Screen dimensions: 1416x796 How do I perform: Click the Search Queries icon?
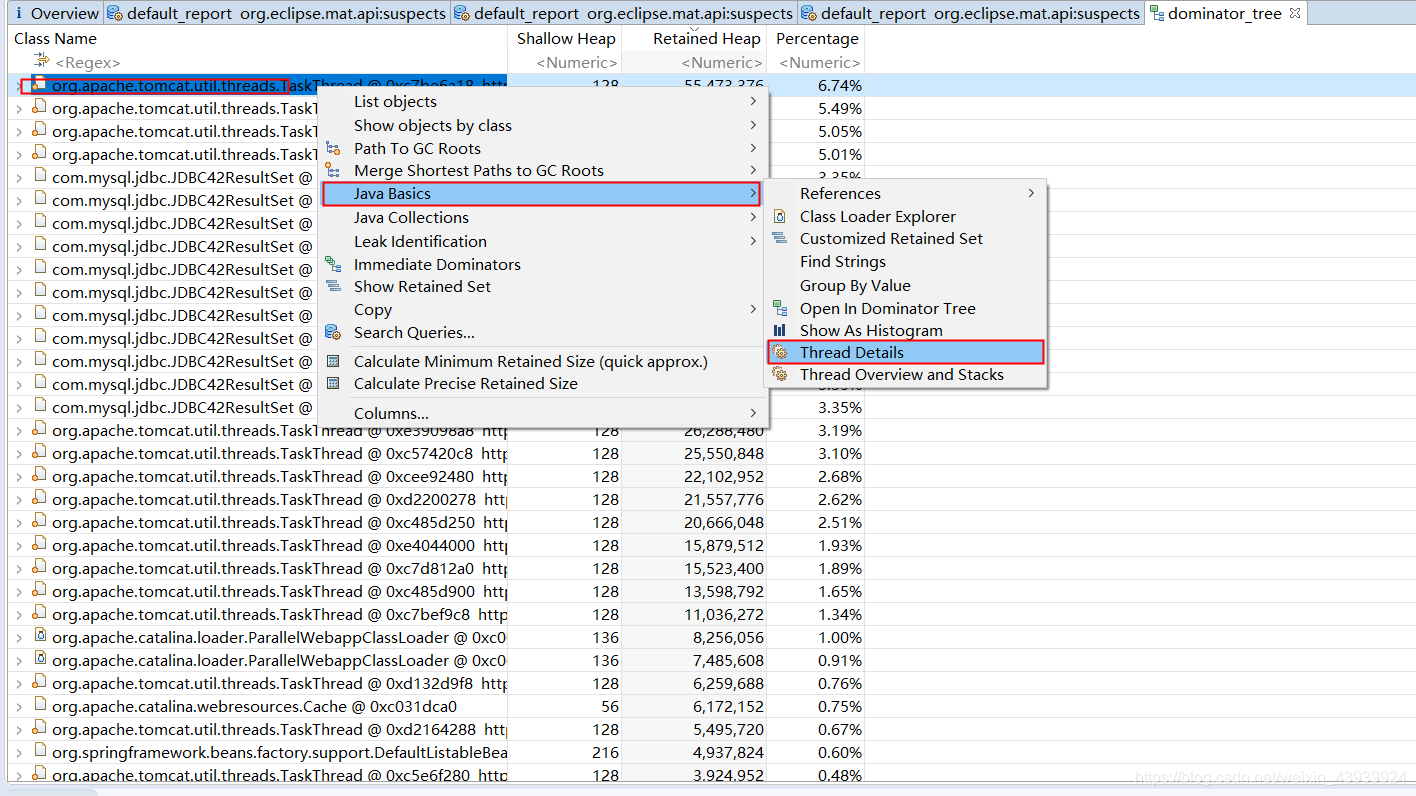tap(333, 332)
